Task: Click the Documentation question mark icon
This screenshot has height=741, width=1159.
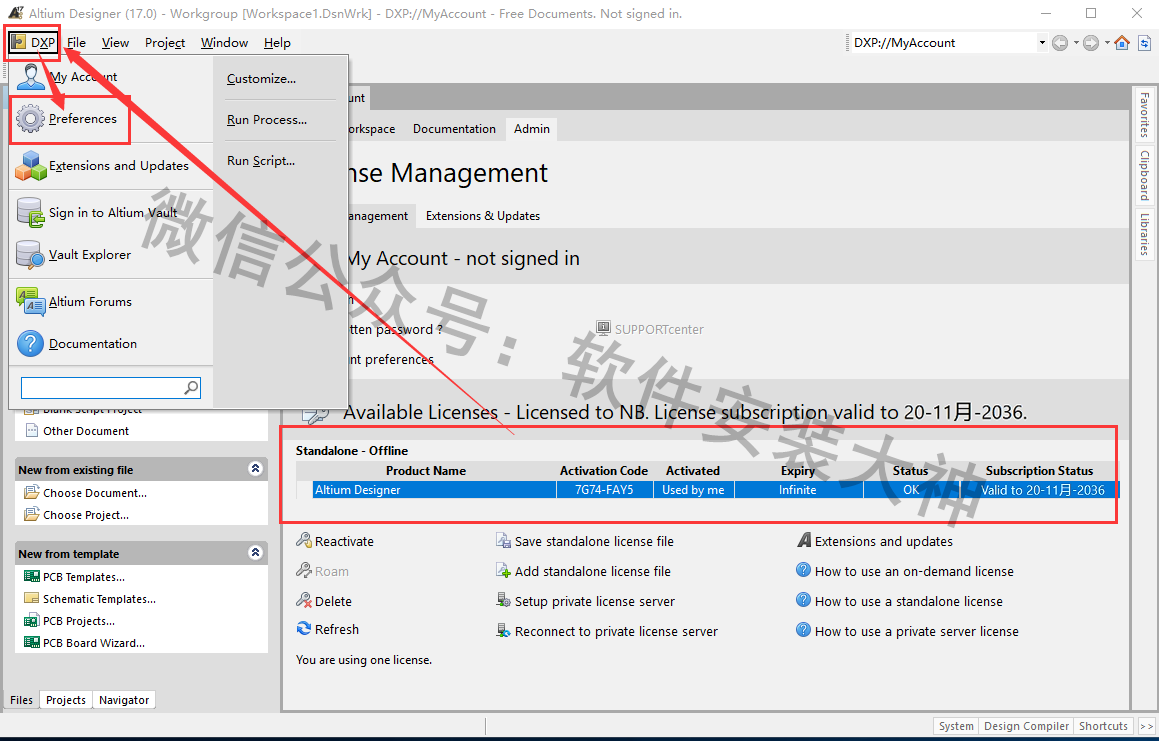Action: (31, 344)
